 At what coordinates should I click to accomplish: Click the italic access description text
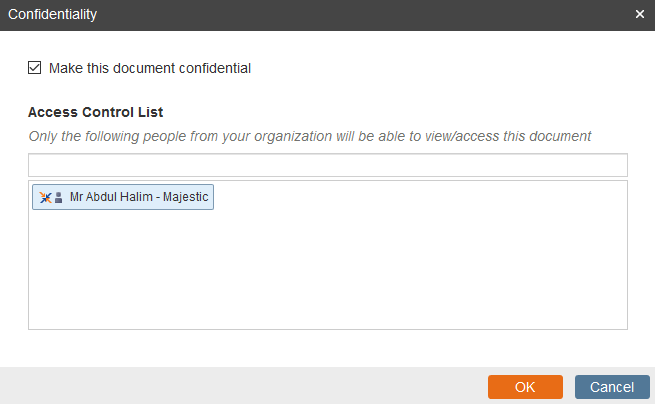pyautogui.click(x=310, y=136)
